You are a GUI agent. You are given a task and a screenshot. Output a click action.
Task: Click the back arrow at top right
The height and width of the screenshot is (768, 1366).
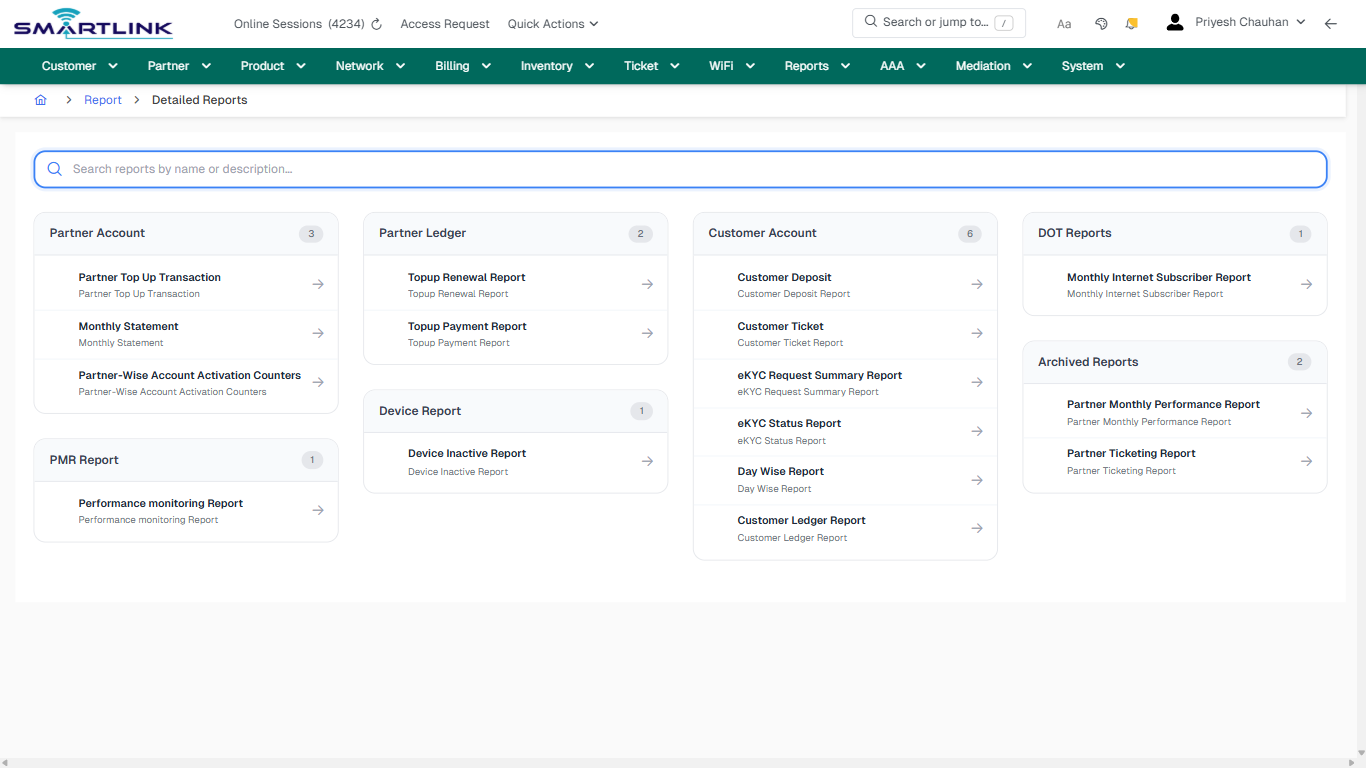coord(1331,23)
